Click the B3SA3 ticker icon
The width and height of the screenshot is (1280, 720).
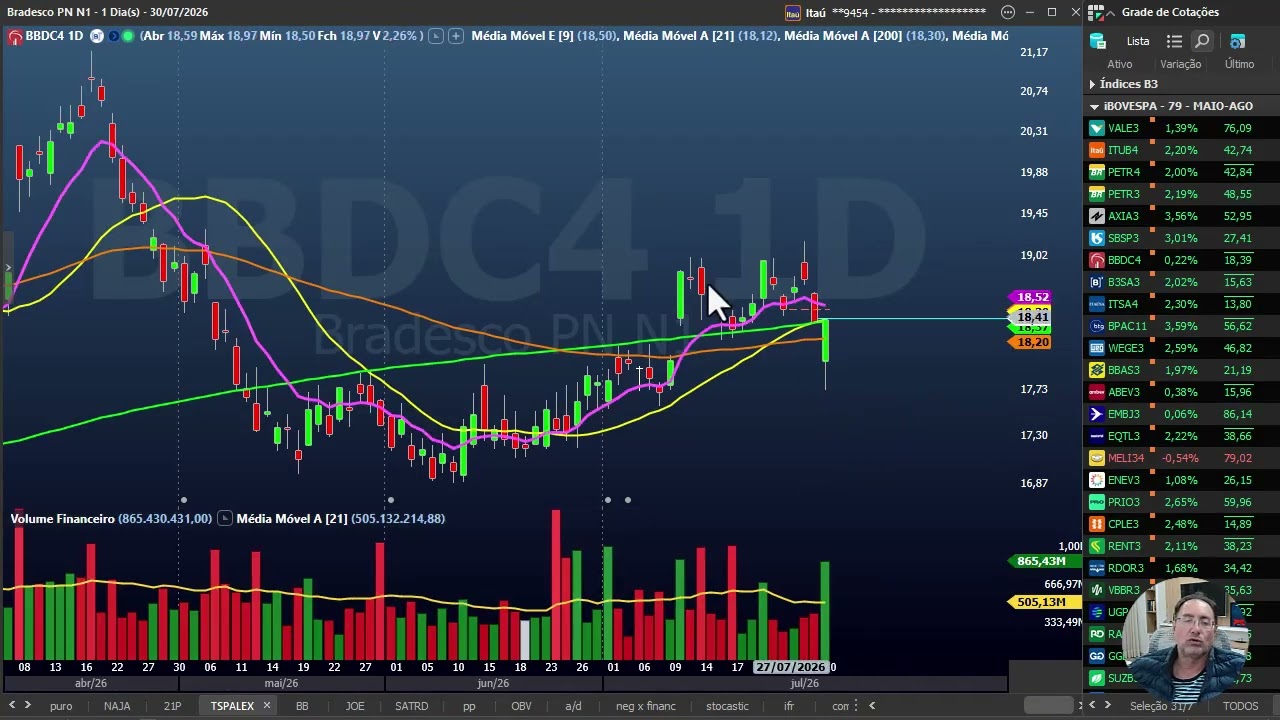1097,282
